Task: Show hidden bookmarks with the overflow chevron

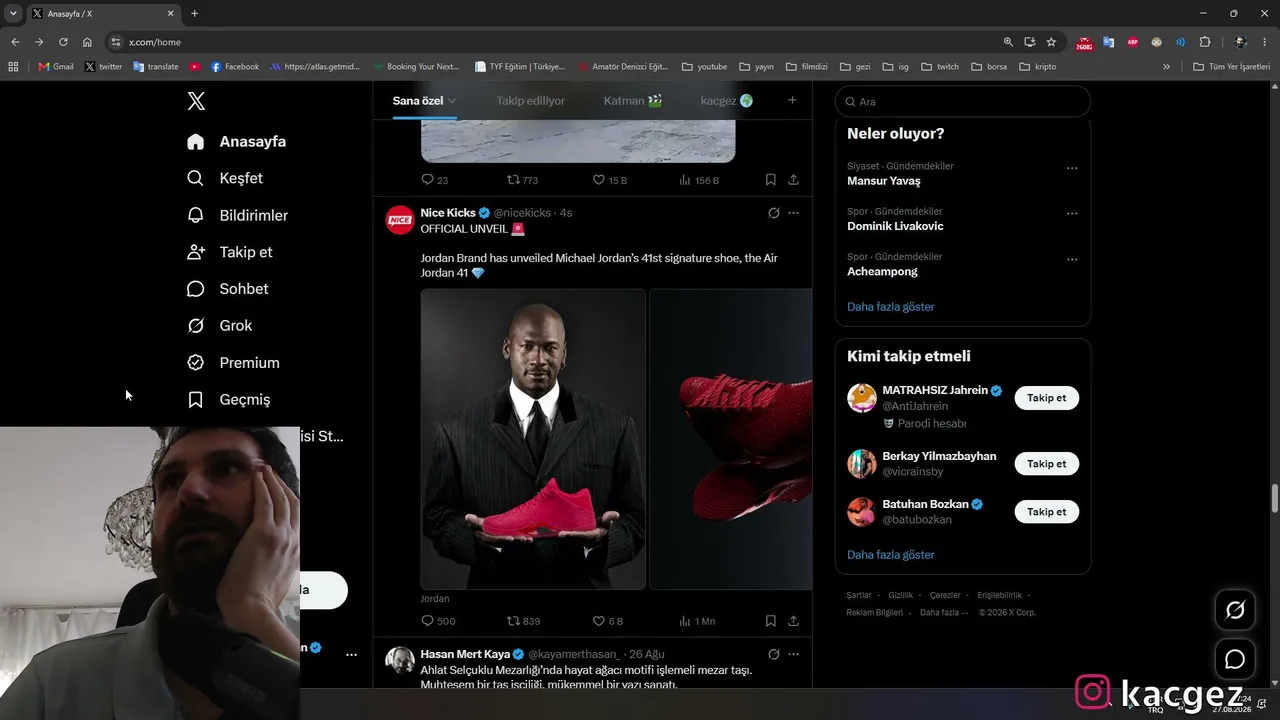Action: coord(1166,67)
